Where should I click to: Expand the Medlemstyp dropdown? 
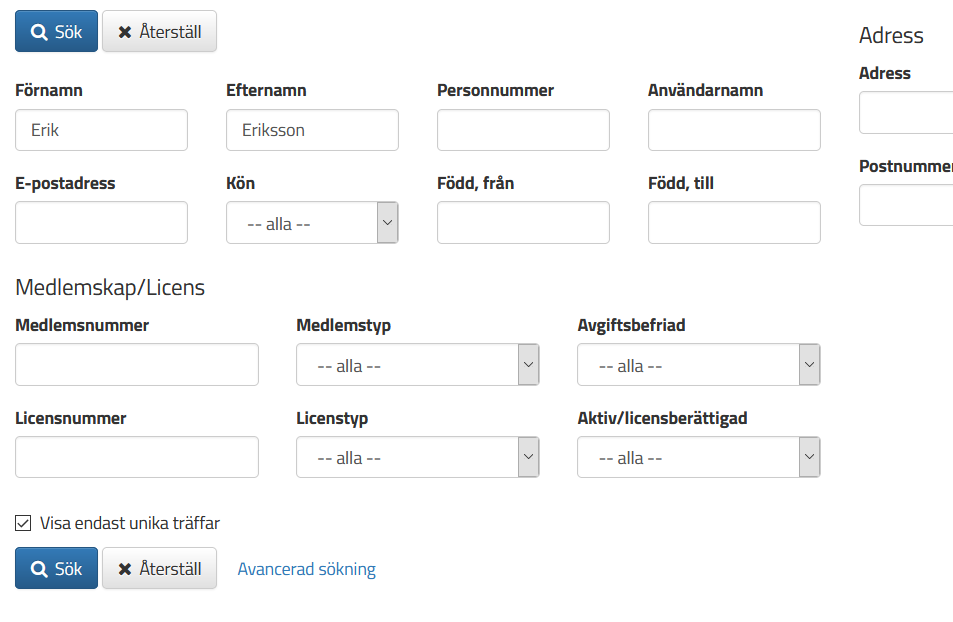click(418, 365)
